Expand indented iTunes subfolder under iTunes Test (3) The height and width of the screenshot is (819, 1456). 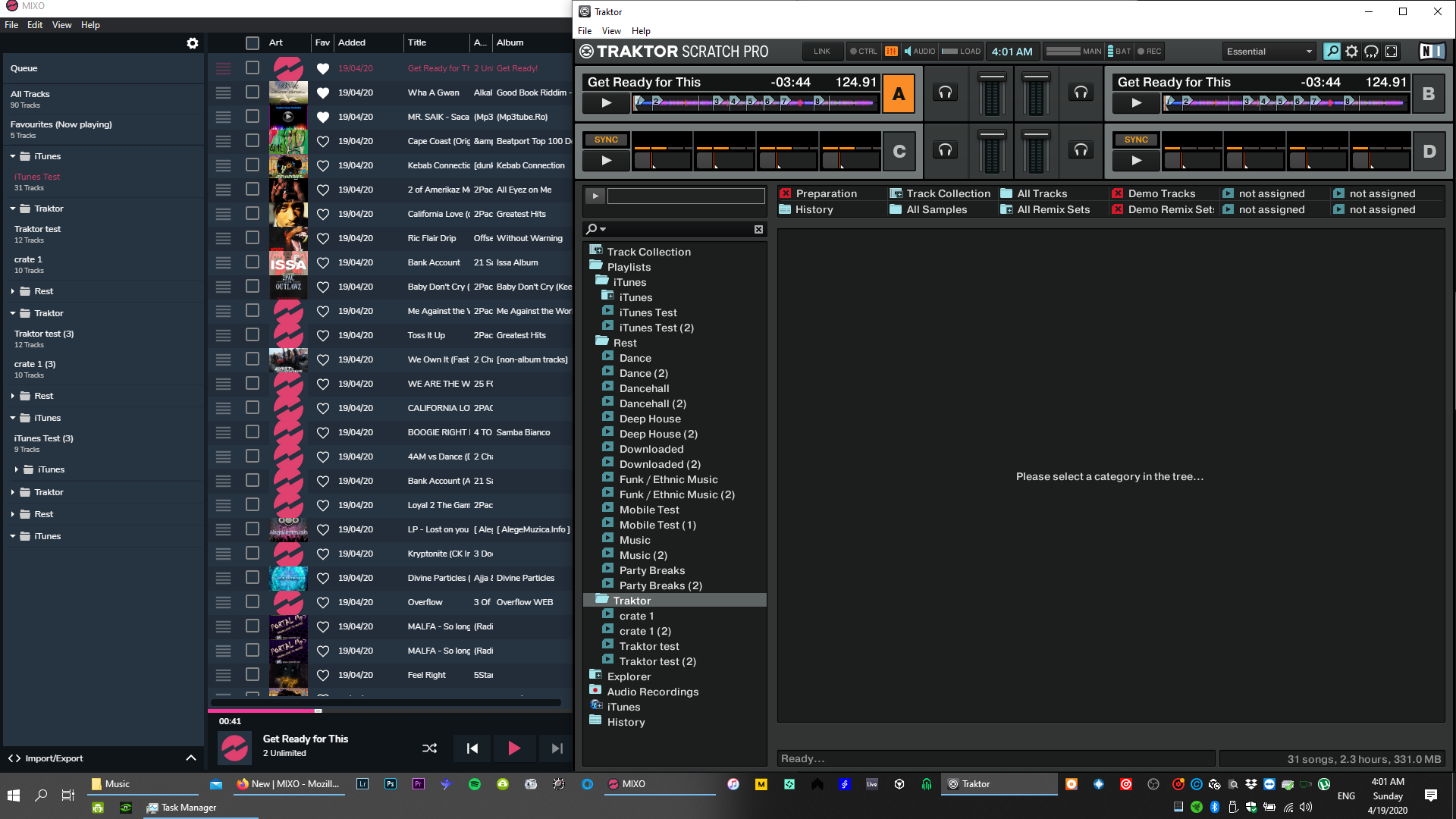point(17,469)
